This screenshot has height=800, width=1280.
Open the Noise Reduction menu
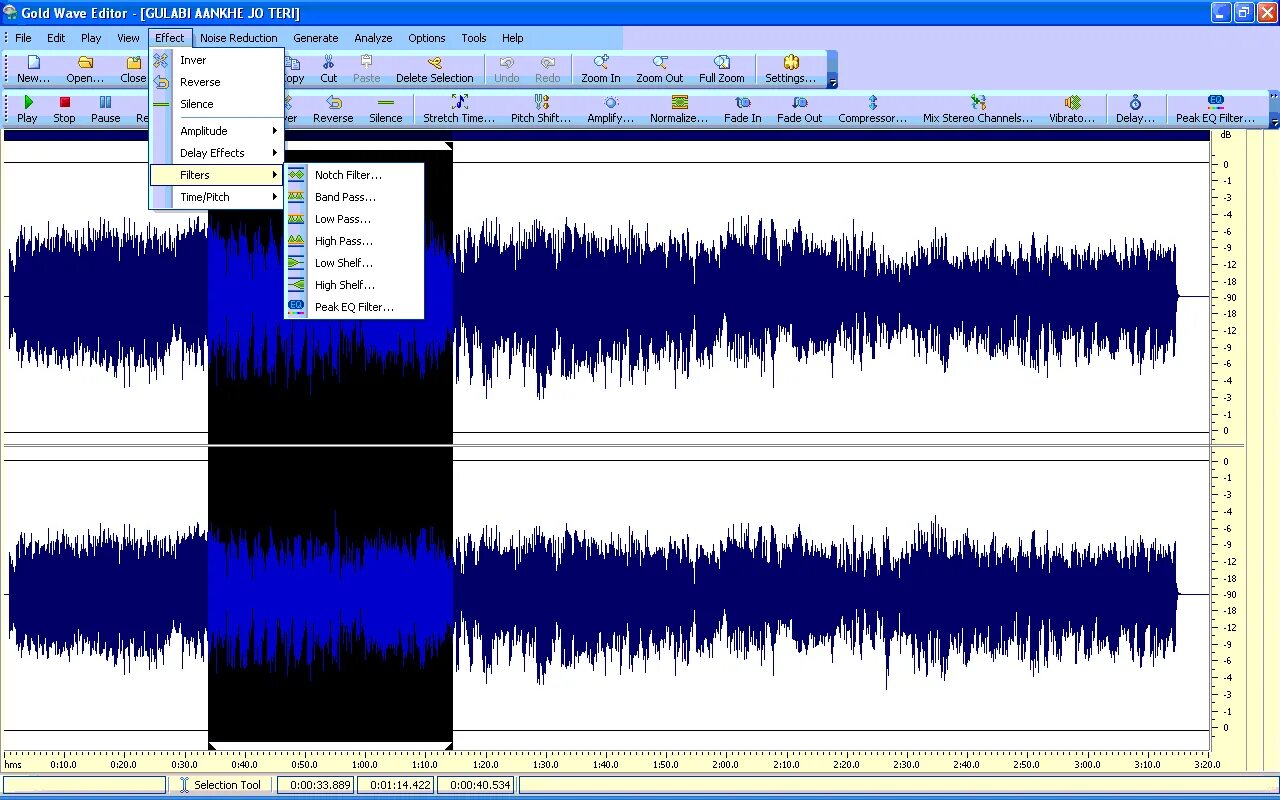(238, 37)
